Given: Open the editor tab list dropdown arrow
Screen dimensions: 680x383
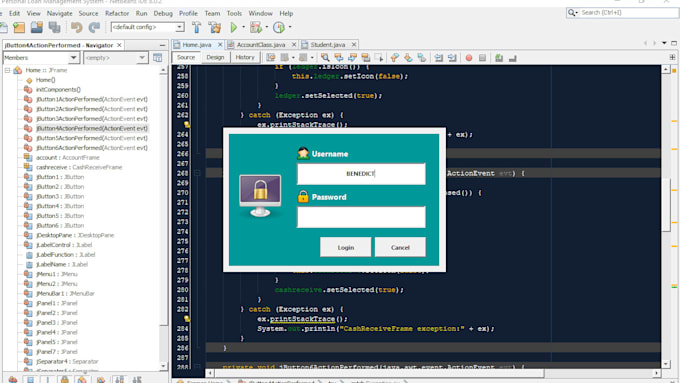Looking at the screenshot, I should [664, 43].
